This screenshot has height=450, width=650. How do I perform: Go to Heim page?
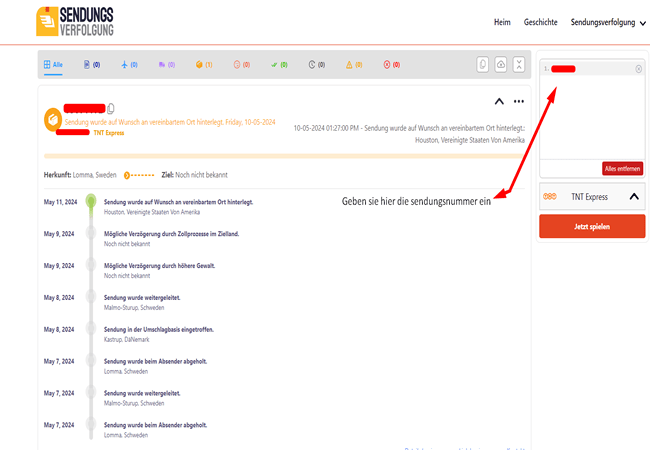point(502,22)
